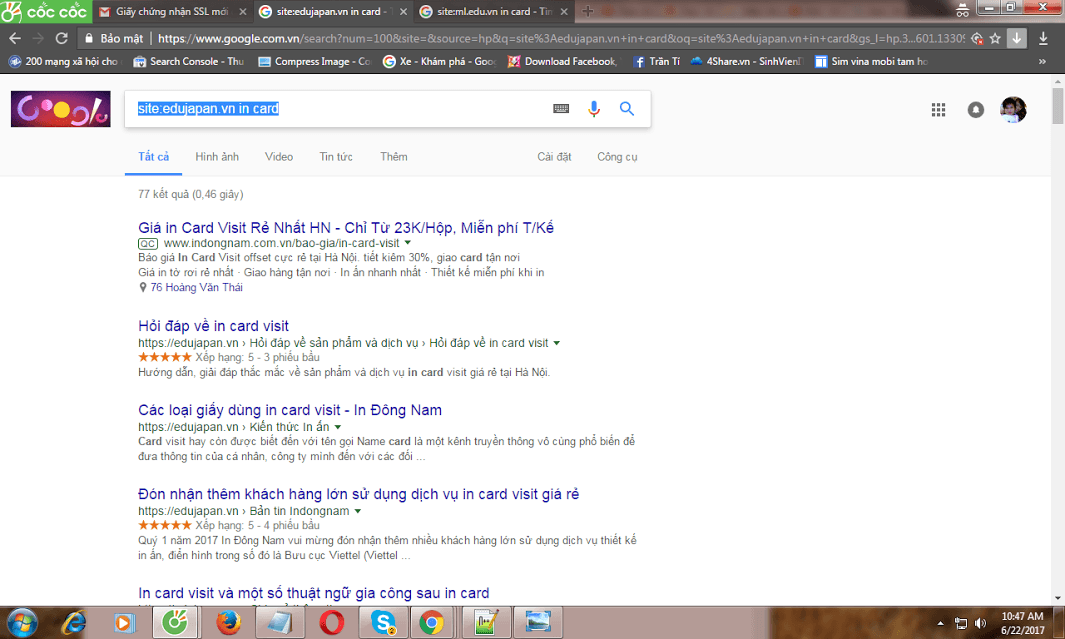Open Opera from the taskbar

(331, 622)
